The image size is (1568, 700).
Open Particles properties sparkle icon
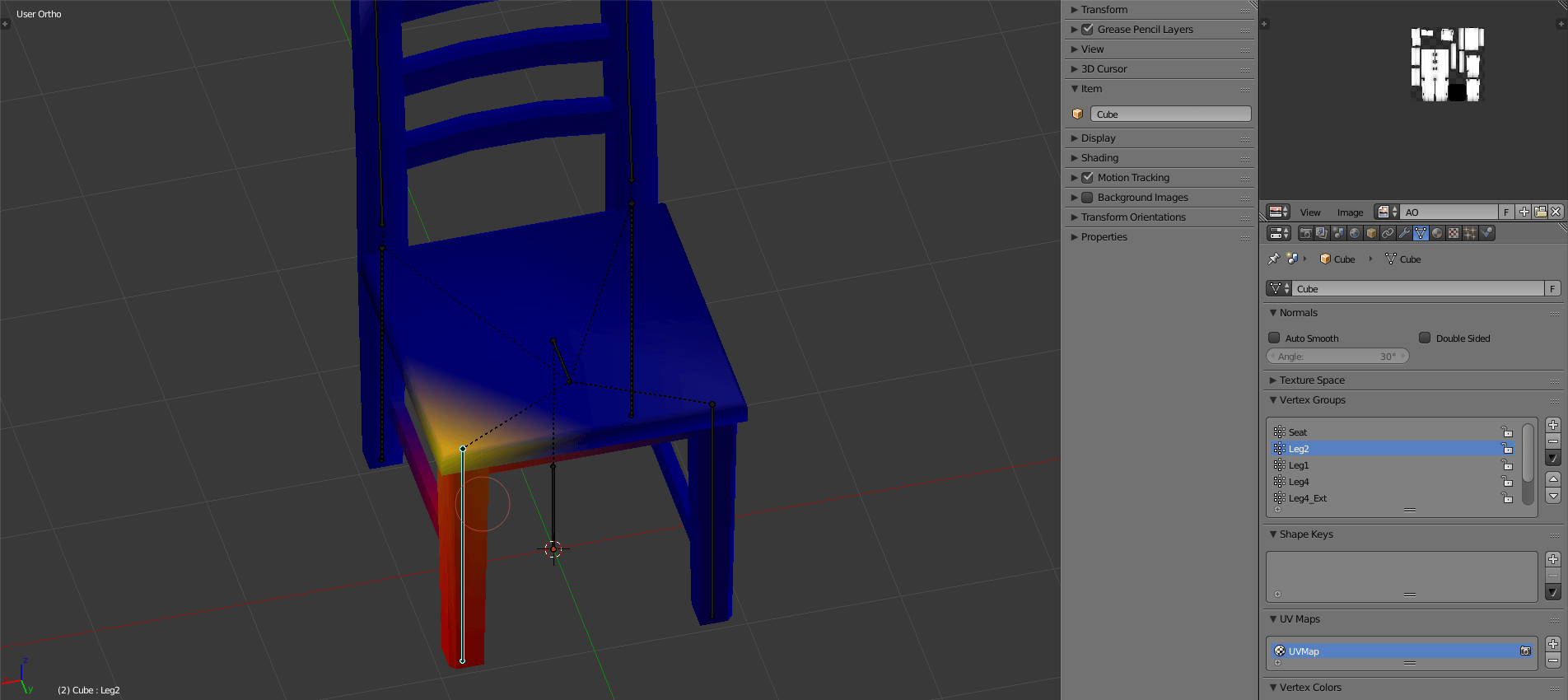pos(1470,234)
